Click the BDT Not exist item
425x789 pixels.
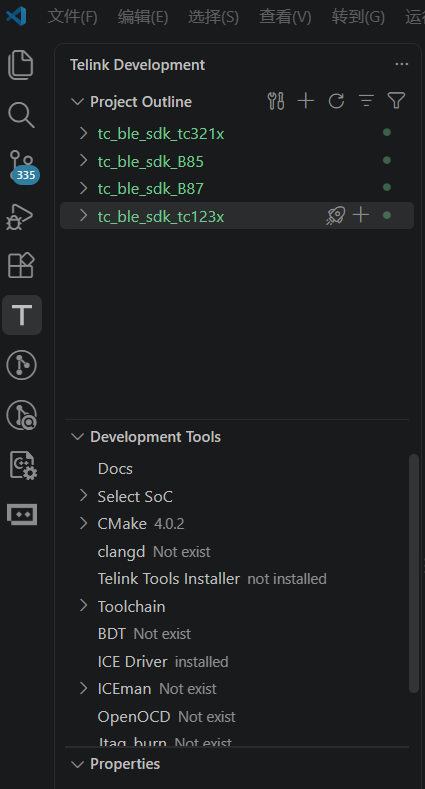(x=144, y=634)
